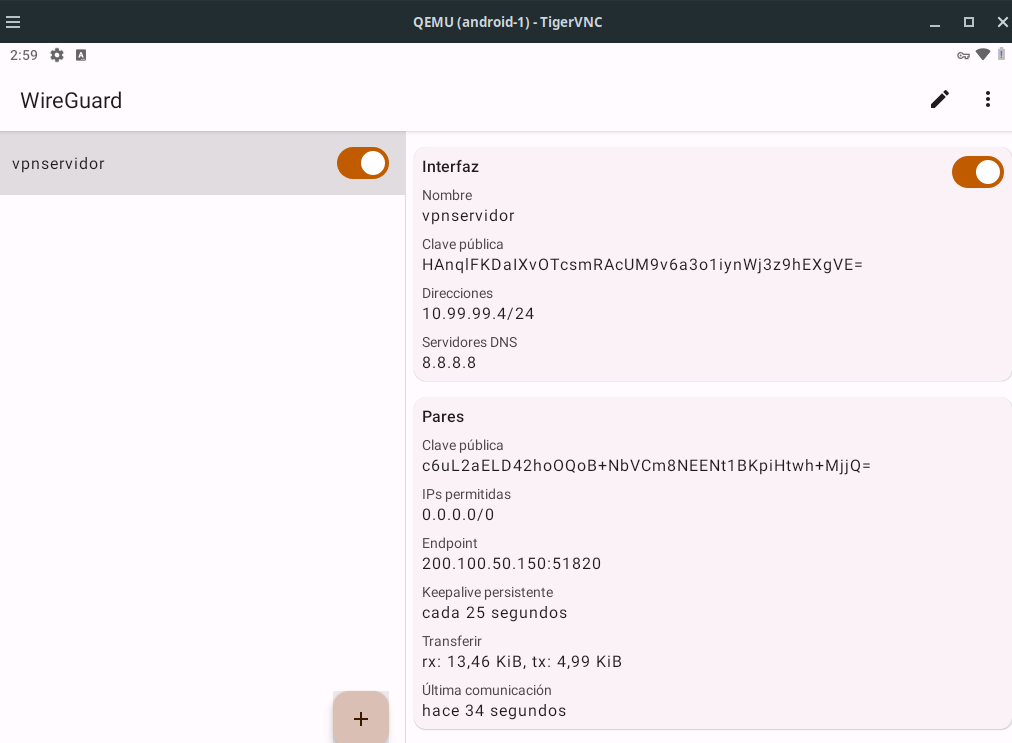Tap the keyboard indicator icon in status bar
Image resolution: width=1012 pixels, height=743 pixels.
[x=81, y=56]
